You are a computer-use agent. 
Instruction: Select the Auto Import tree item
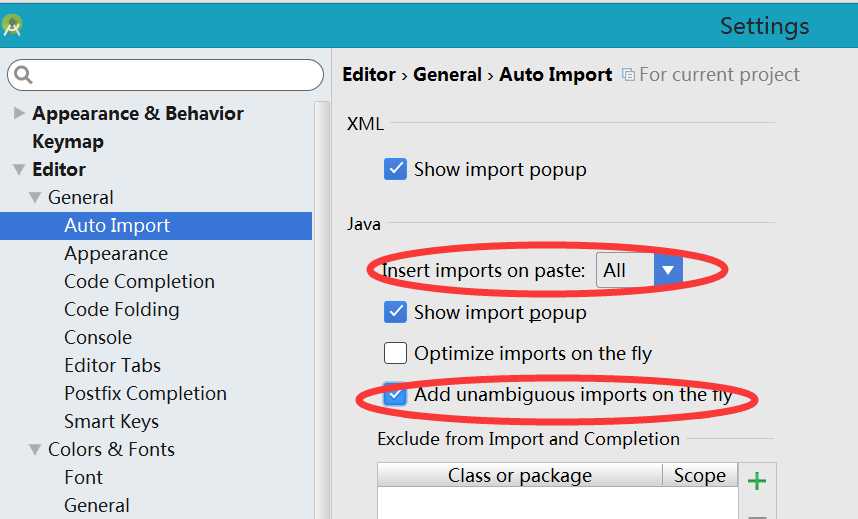tap(156, 226)
